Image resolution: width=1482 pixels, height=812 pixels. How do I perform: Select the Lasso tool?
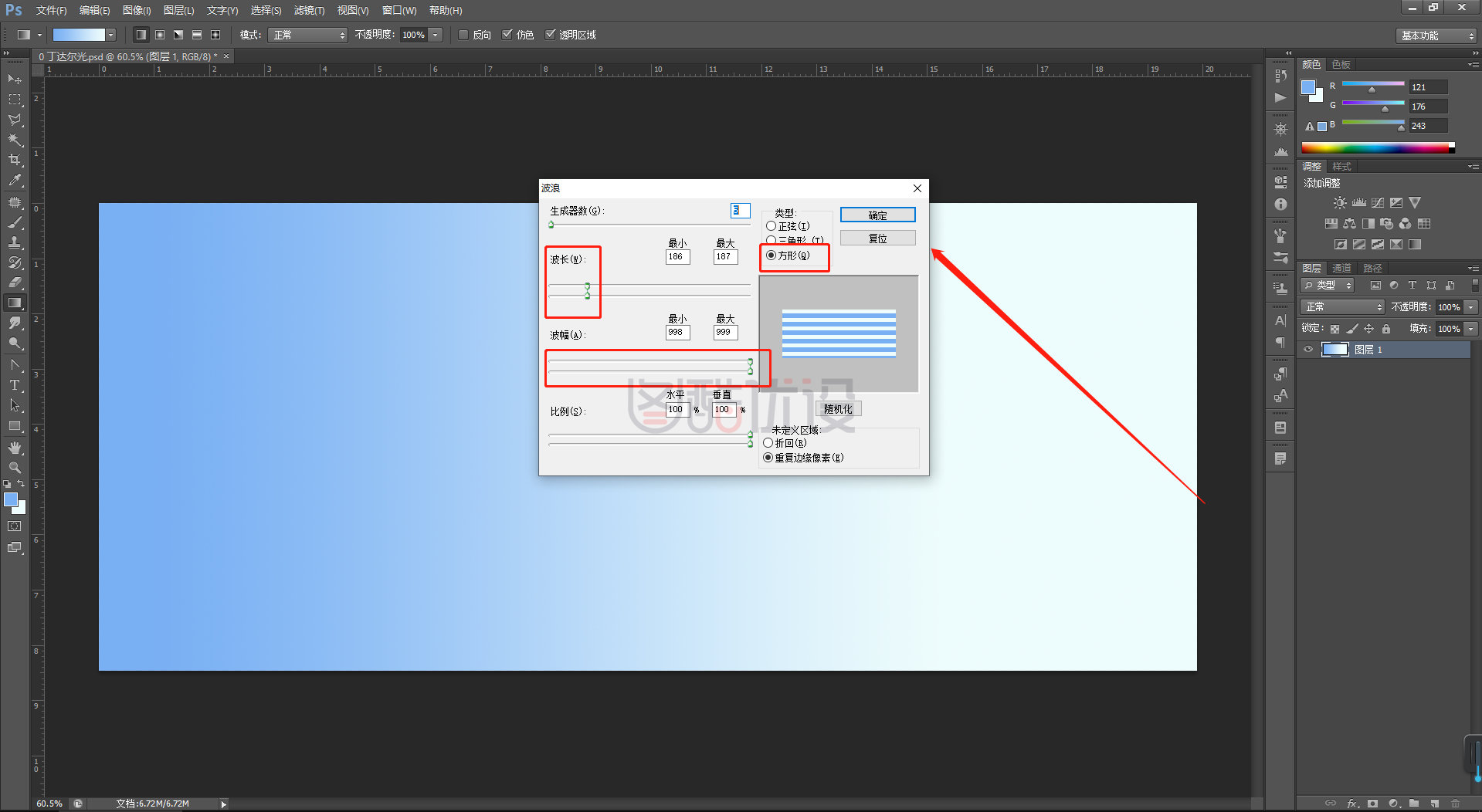(15, 120)
